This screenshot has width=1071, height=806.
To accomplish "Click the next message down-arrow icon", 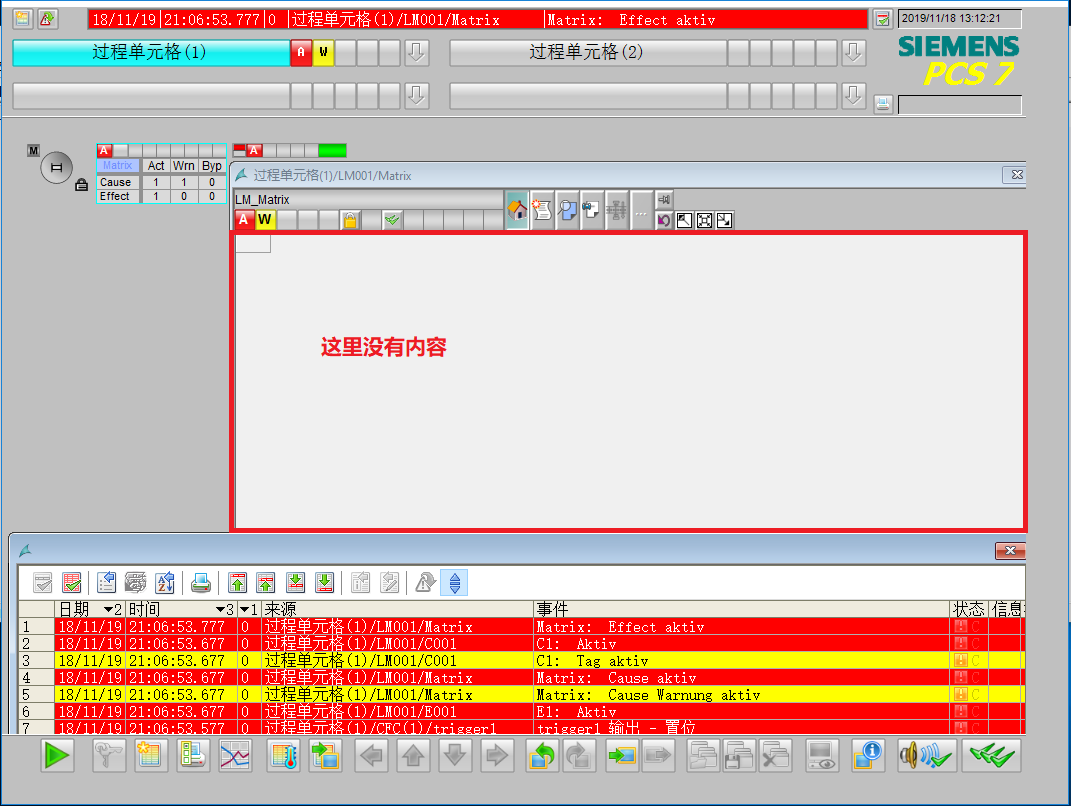I will pyautogui.click(x=295, y=583).
